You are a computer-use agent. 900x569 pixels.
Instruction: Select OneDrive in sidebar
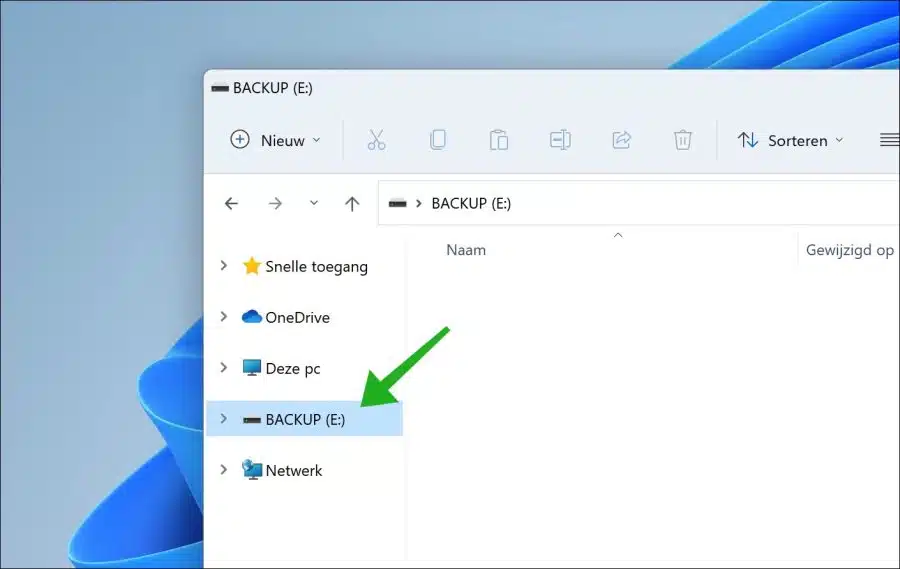coord(297,318)
